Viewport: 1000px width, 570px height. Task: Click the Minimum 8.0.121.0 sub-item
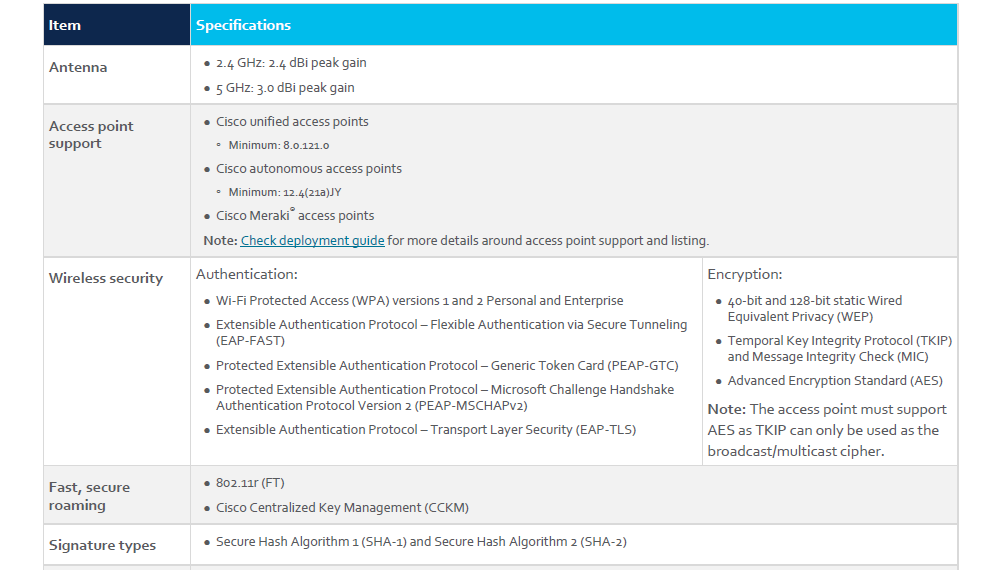(x=278, y=146)
